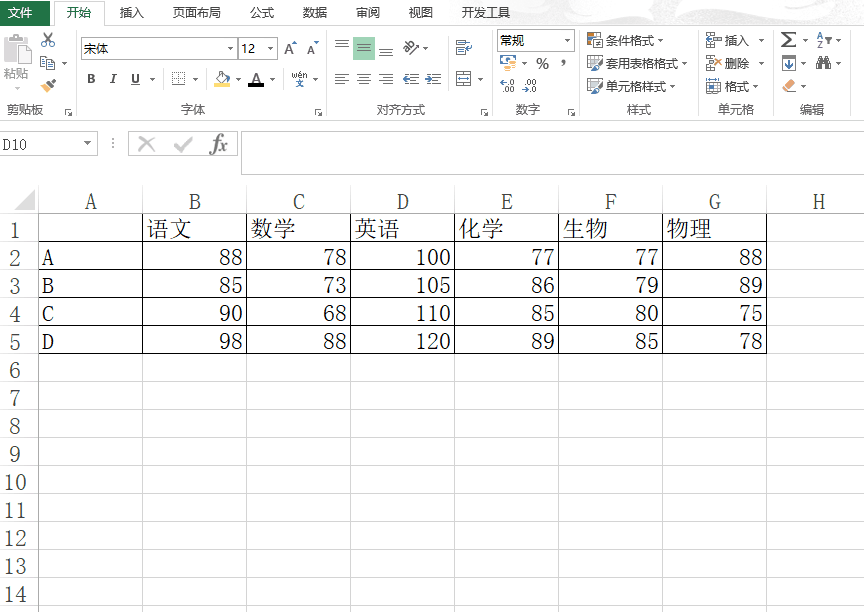Click the Paste clipboard icon
Viewport: 864px width, 612px height.
(x=17, y=50)
